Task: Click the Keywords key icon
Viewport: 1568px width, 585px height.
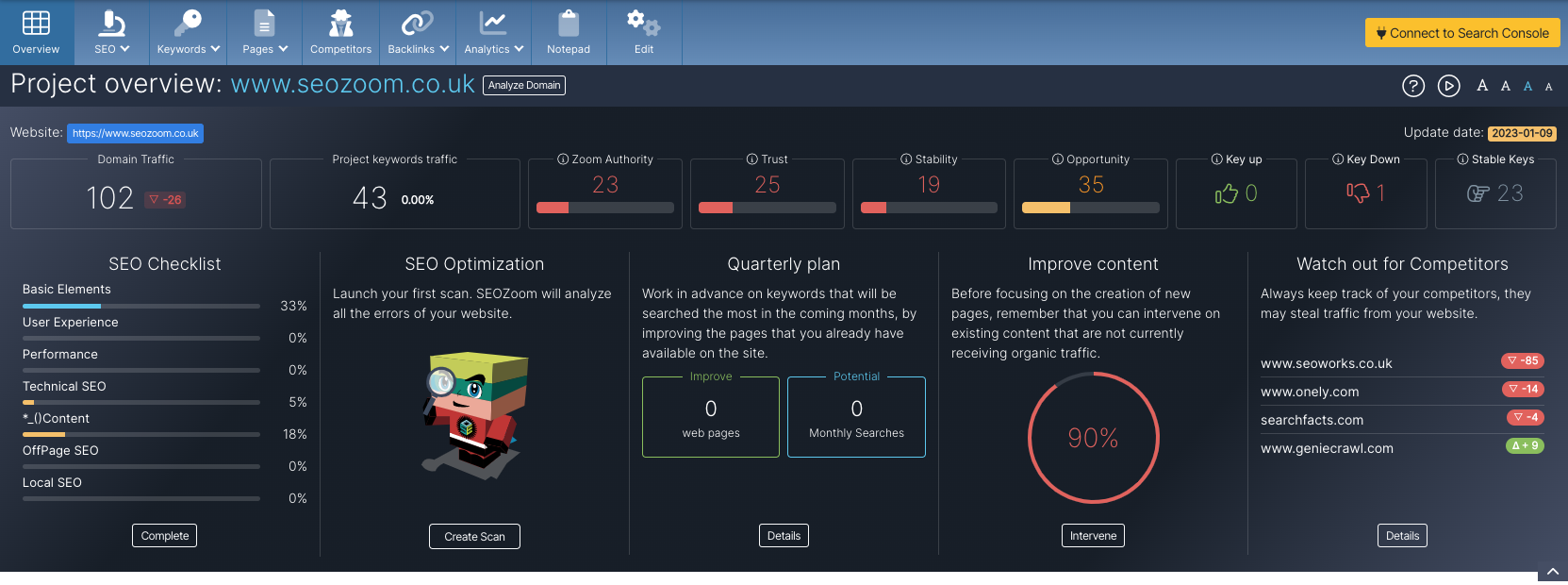Action: click(x=189, y=23)
